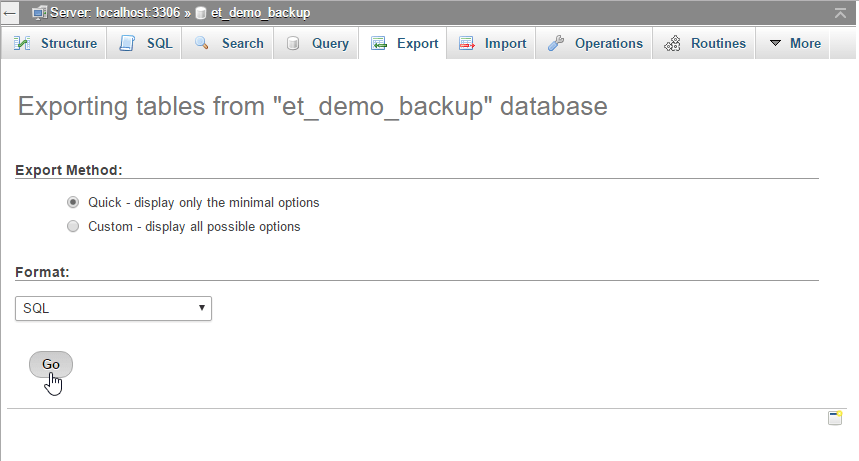Screen dimensions: 859x461
Task: Open the Format SQL dropdown
Action: click(114, 309)
